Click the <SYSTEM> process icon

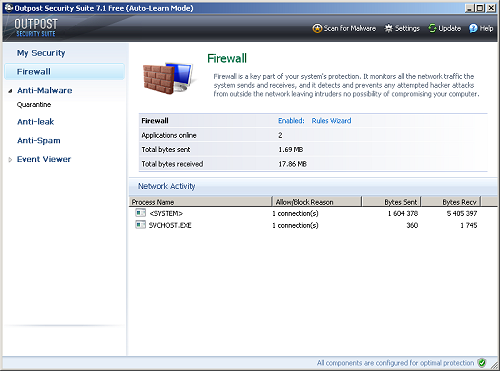point(140,213)
